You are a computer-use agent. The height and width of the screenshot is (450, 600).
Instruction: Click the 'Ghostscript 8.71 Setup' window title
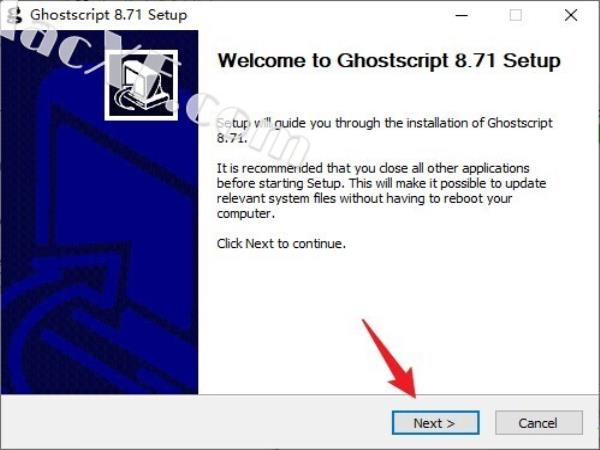[x=109, y=15]
